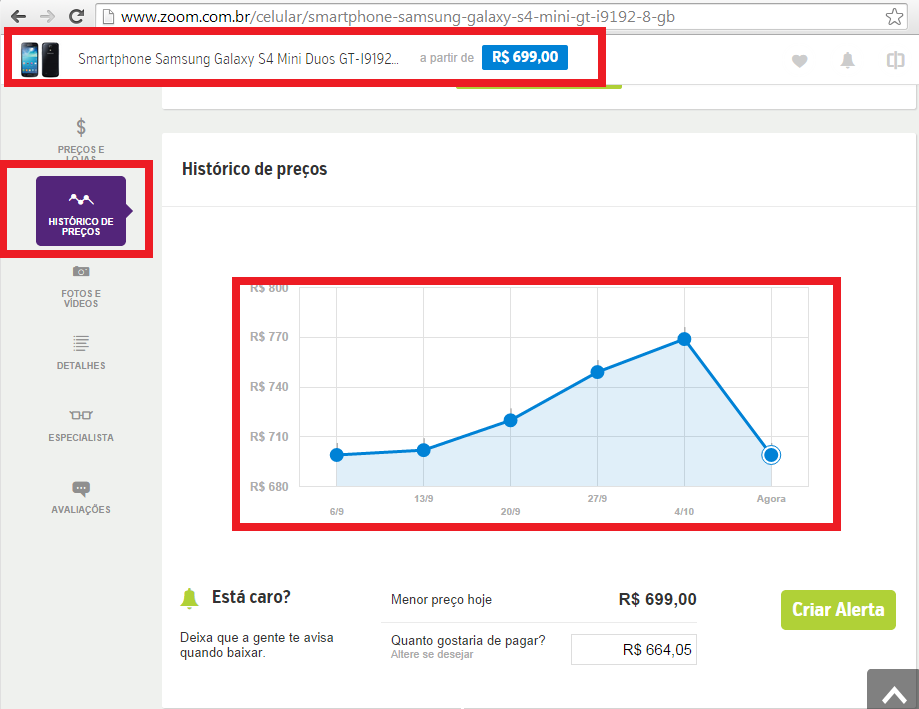Open the Preços e Lojas section
The image size is (919, 709).
click(x=81, y=139)
